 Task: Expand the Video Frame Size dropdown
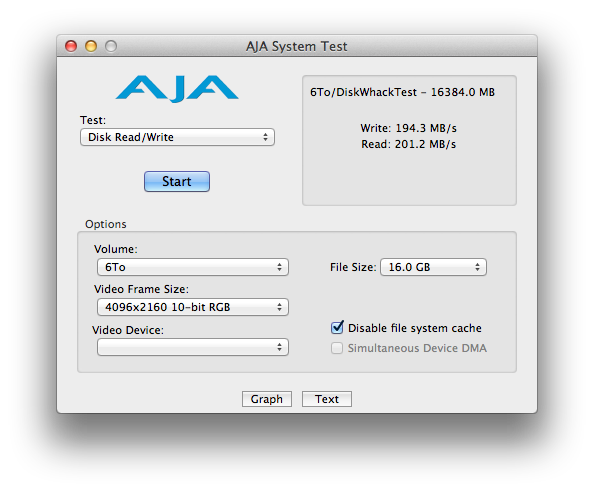(x=193, y=307)
